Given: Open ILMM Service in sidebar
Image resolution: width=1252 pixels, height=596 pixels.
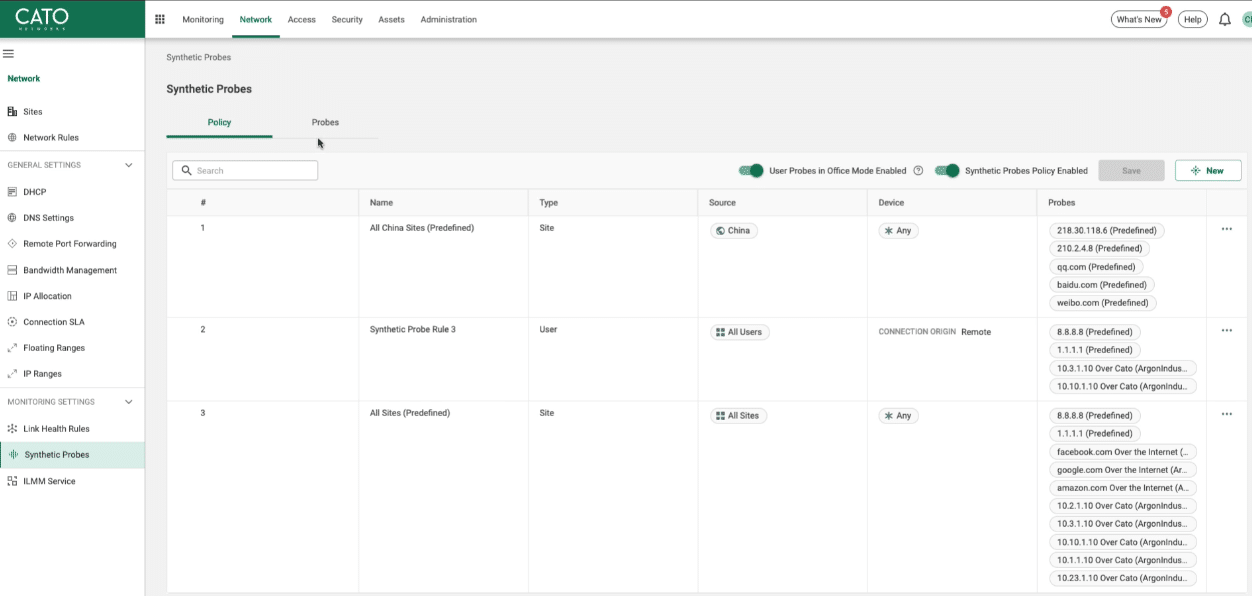Looking at the screenshot, I should point(49,481).
